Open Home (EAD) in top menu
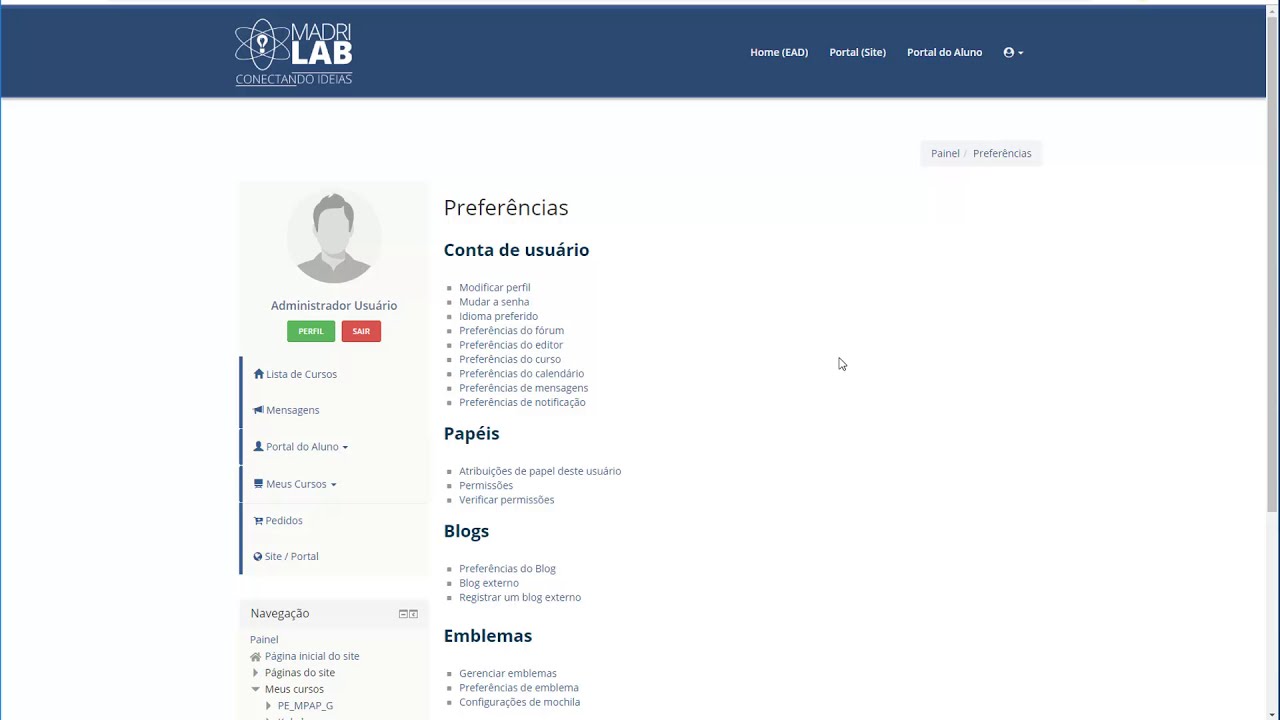Image resolution: width=1280 pixels, height=720 pixels. 779,52
